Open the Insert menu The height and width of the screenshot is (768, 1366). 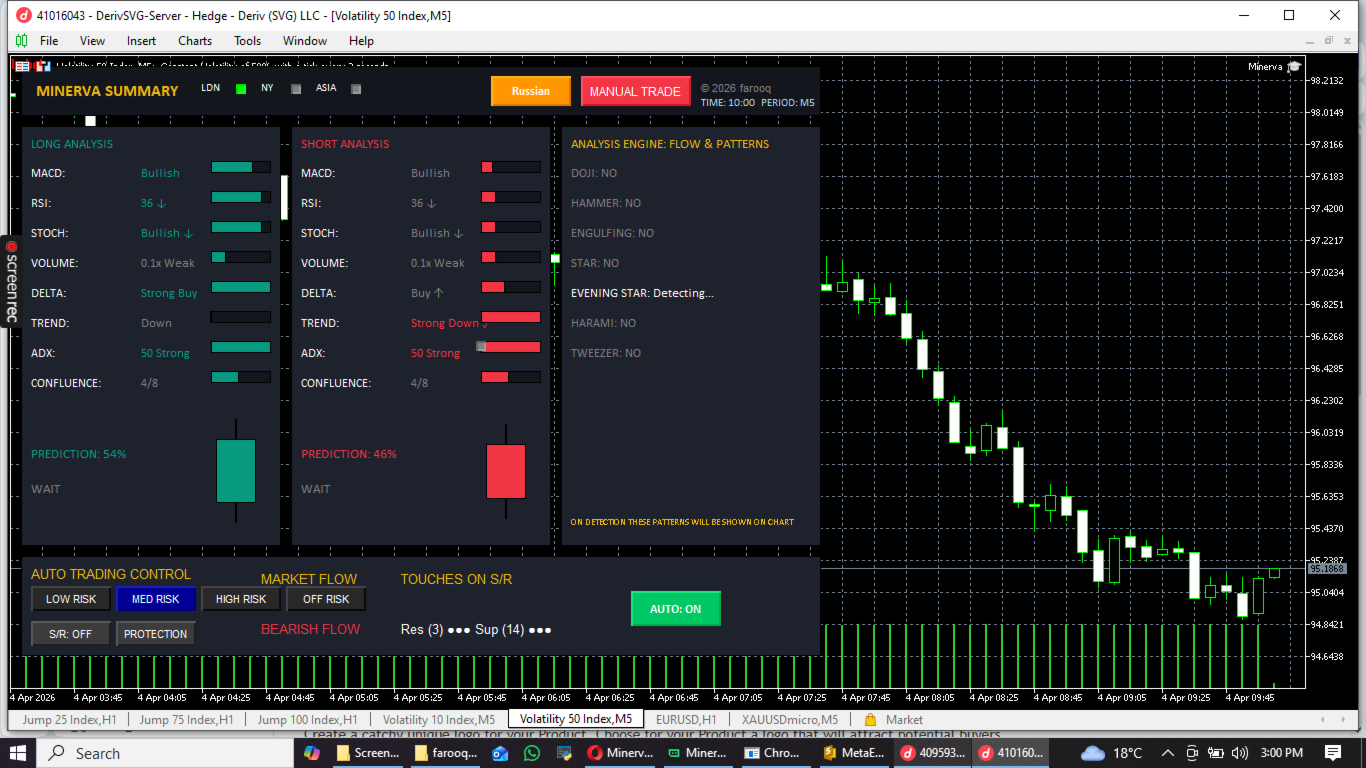[x=141, y=41]
